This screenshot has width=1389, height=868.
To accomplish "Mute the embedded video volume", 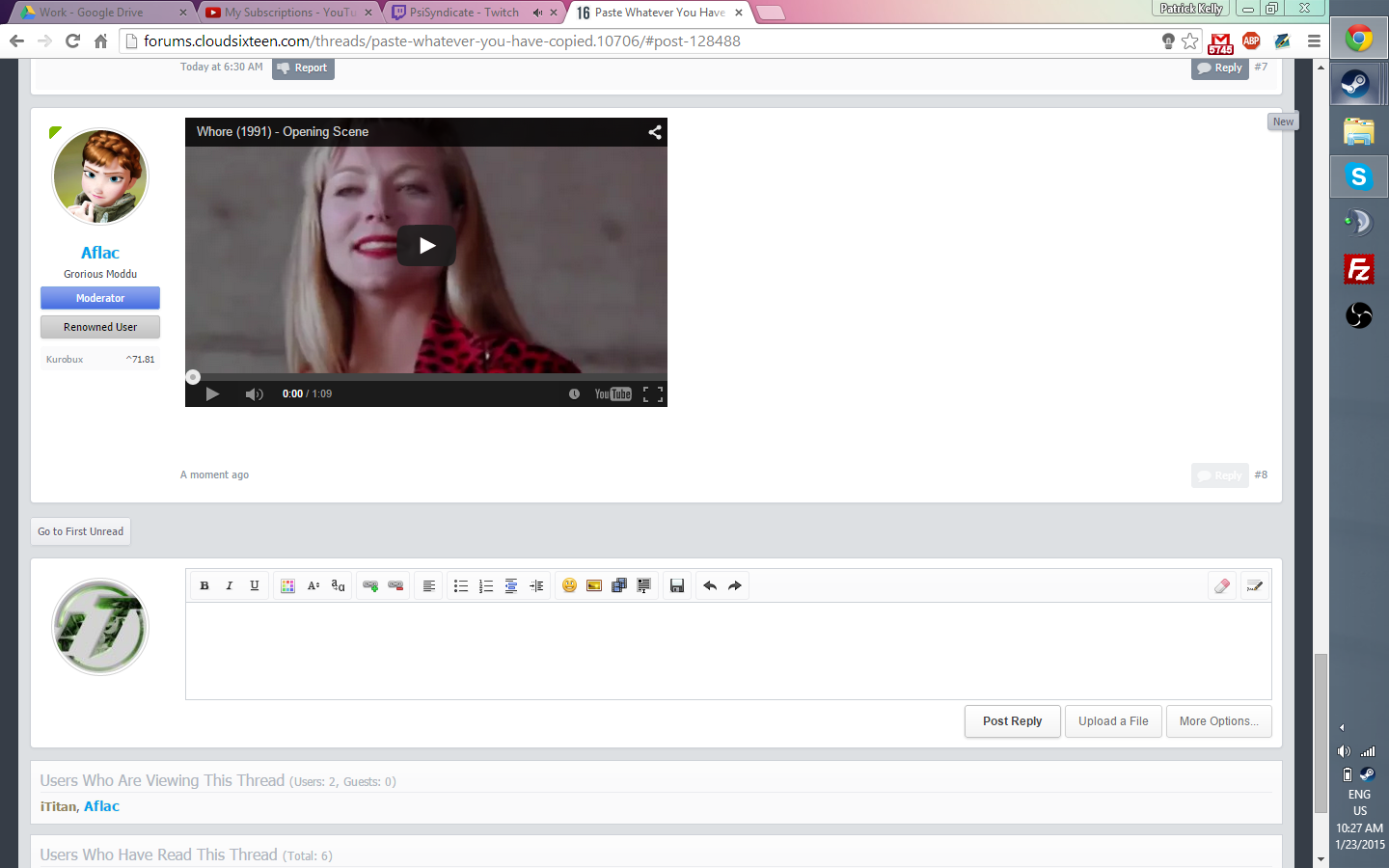I will [255, 393].
